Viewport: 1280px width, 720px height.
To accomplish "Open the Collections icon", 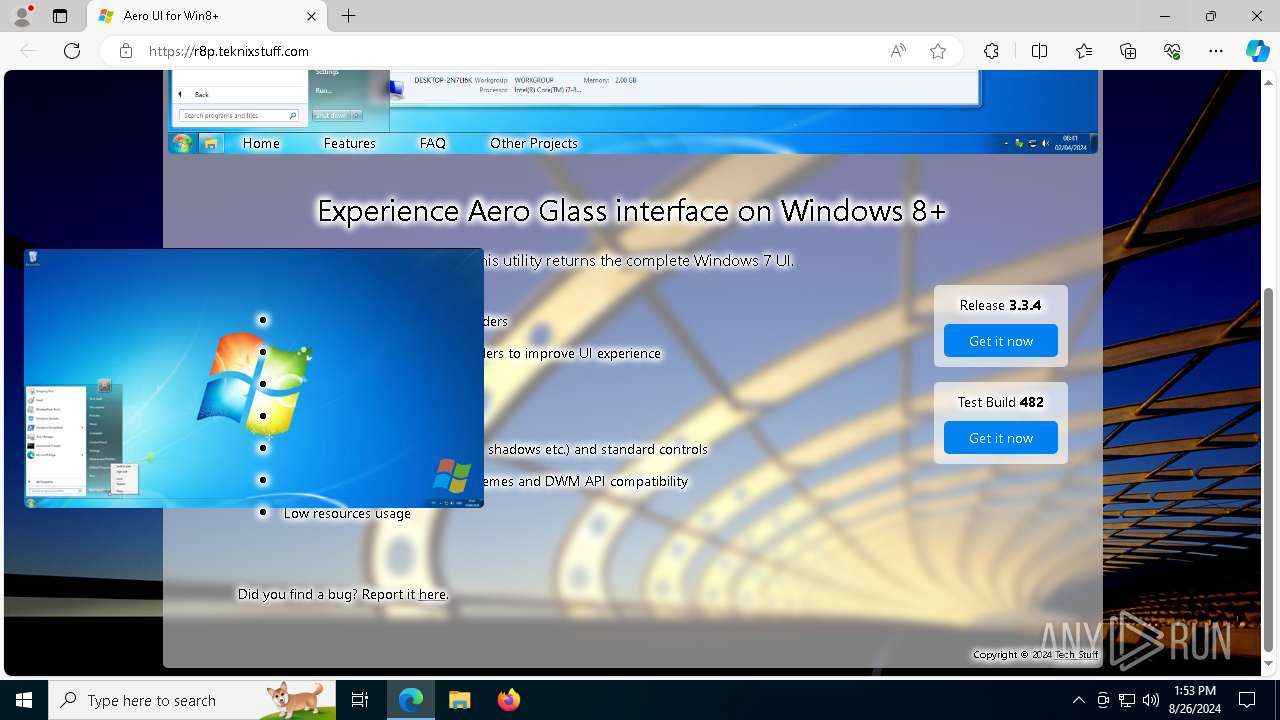I will (1128, 51).
